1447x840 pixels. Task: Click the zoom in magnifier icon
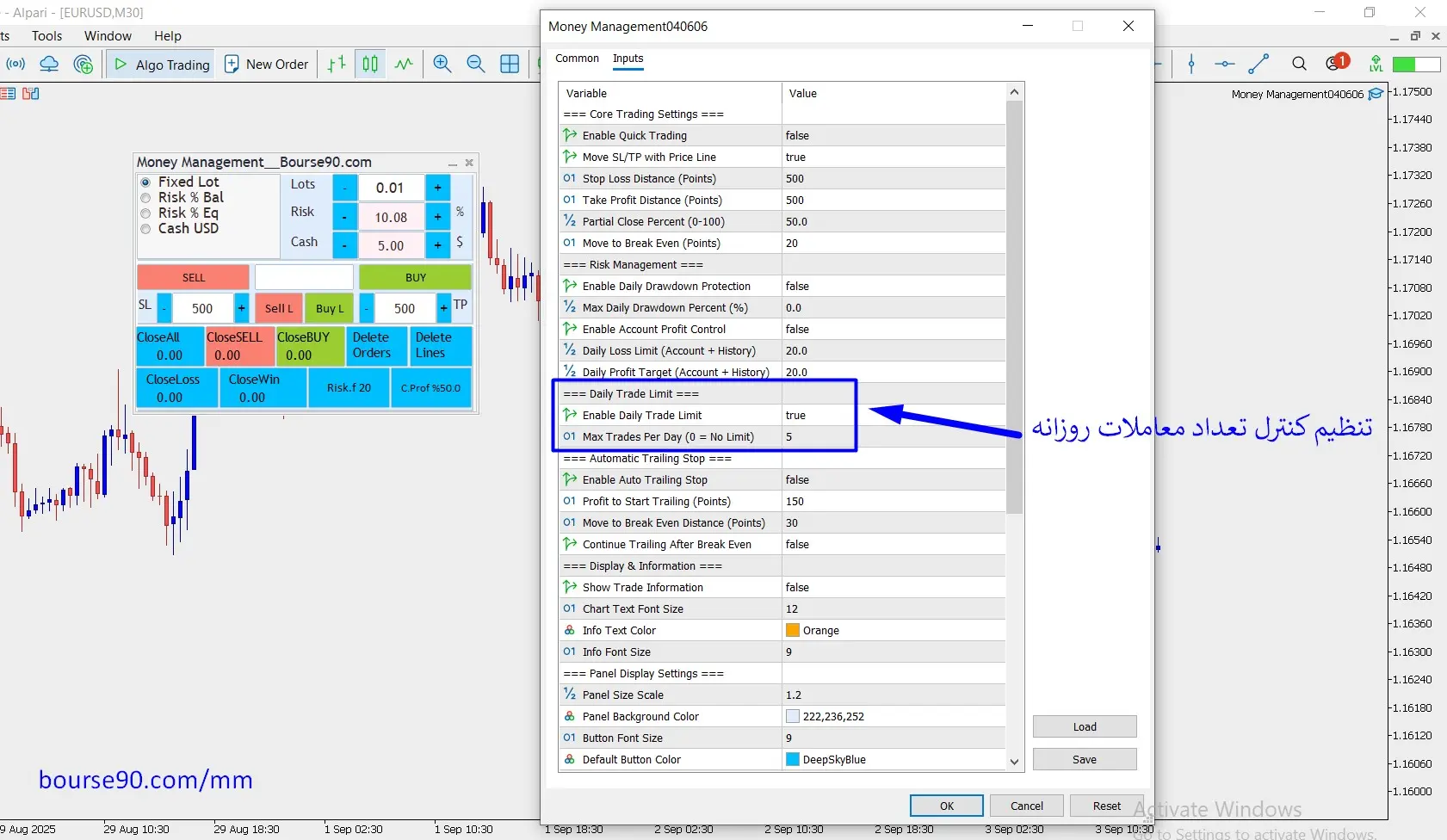(x=442, y=64)
